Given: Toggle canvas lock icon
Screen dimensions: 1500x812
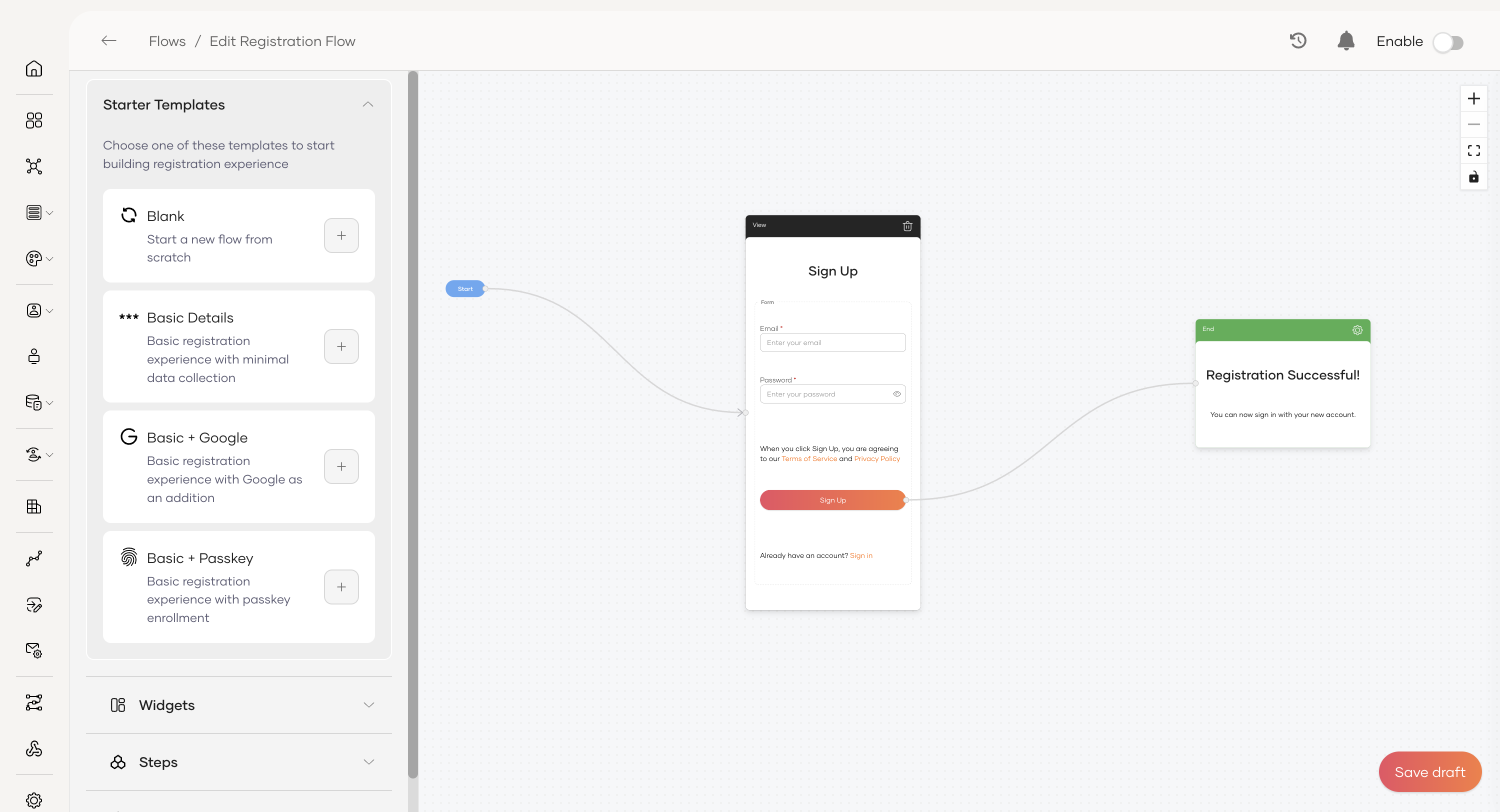Looking at the screenshot, I should (1473, 177).
